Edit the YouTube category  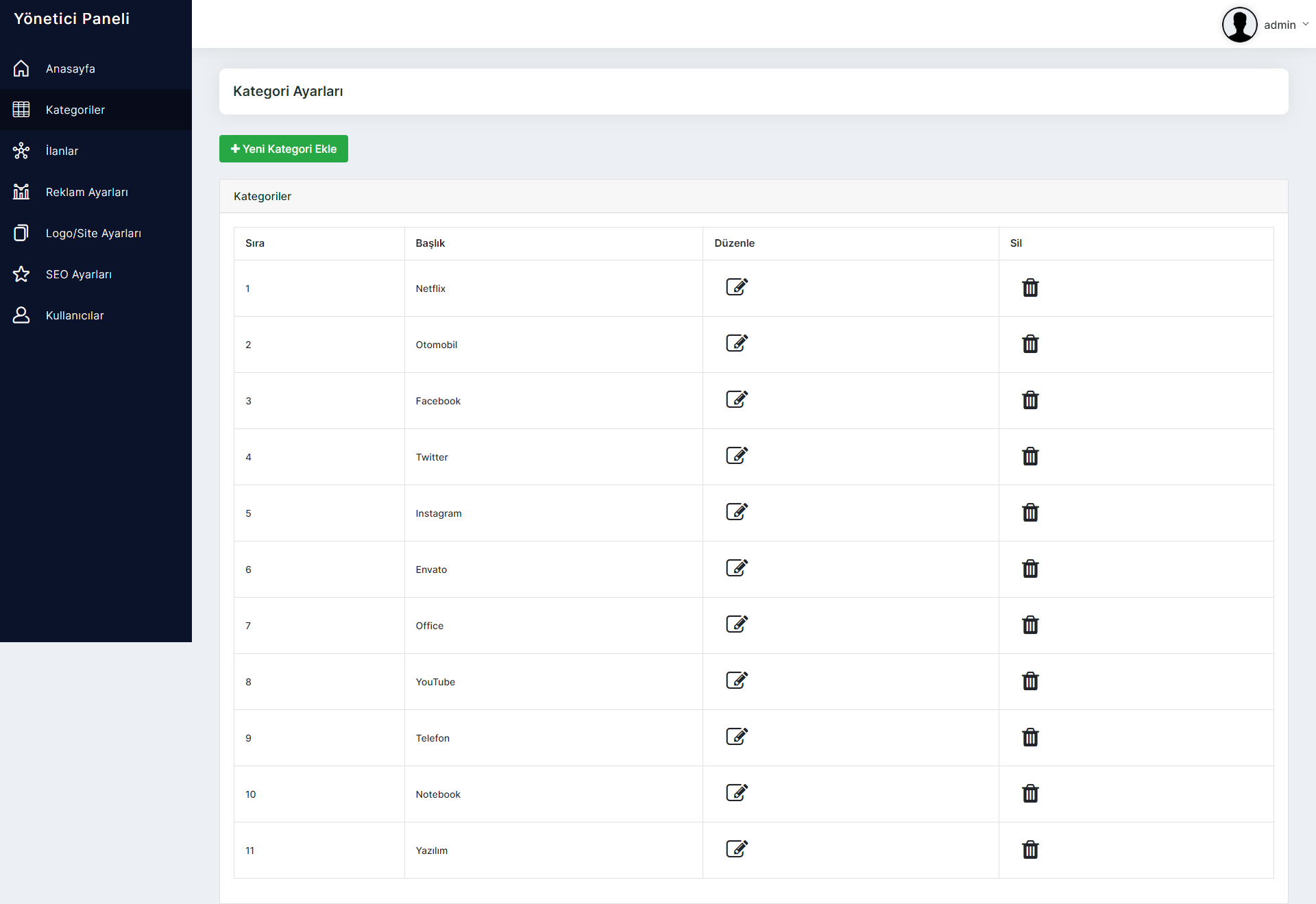[737, 680]
